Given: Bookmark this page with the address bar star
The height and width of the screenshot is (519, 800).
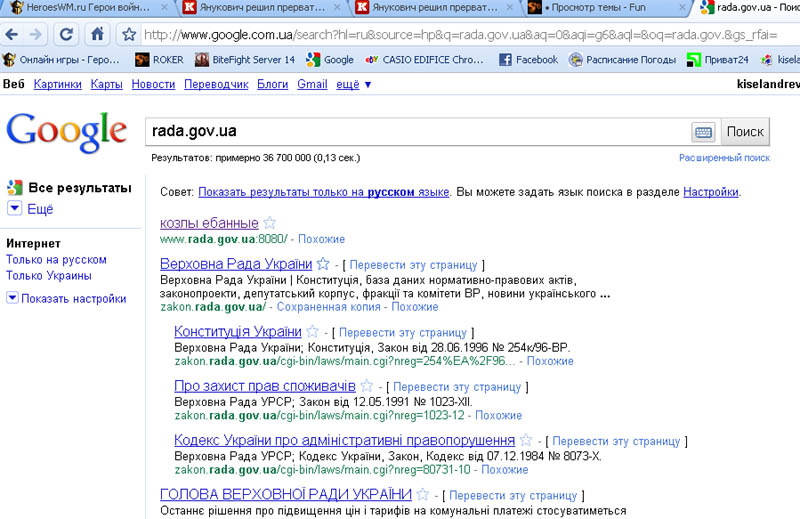Looking at the screenshot, I should point(129,34).
